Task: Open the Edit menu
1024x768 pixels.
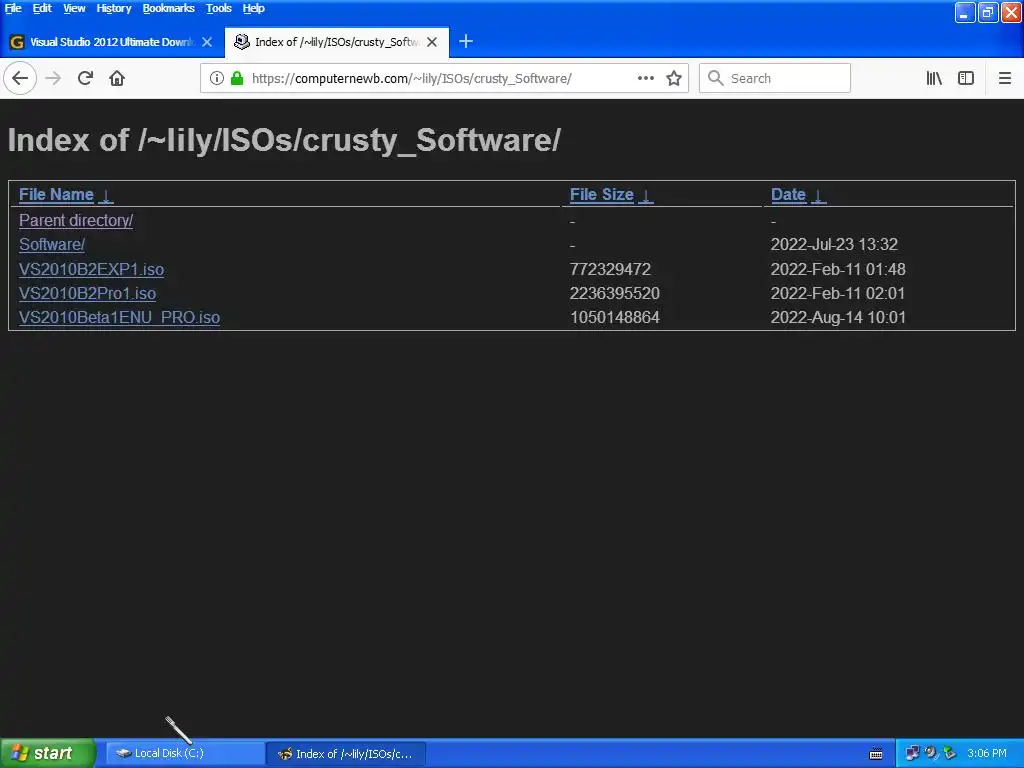Action: click(42, 8)
